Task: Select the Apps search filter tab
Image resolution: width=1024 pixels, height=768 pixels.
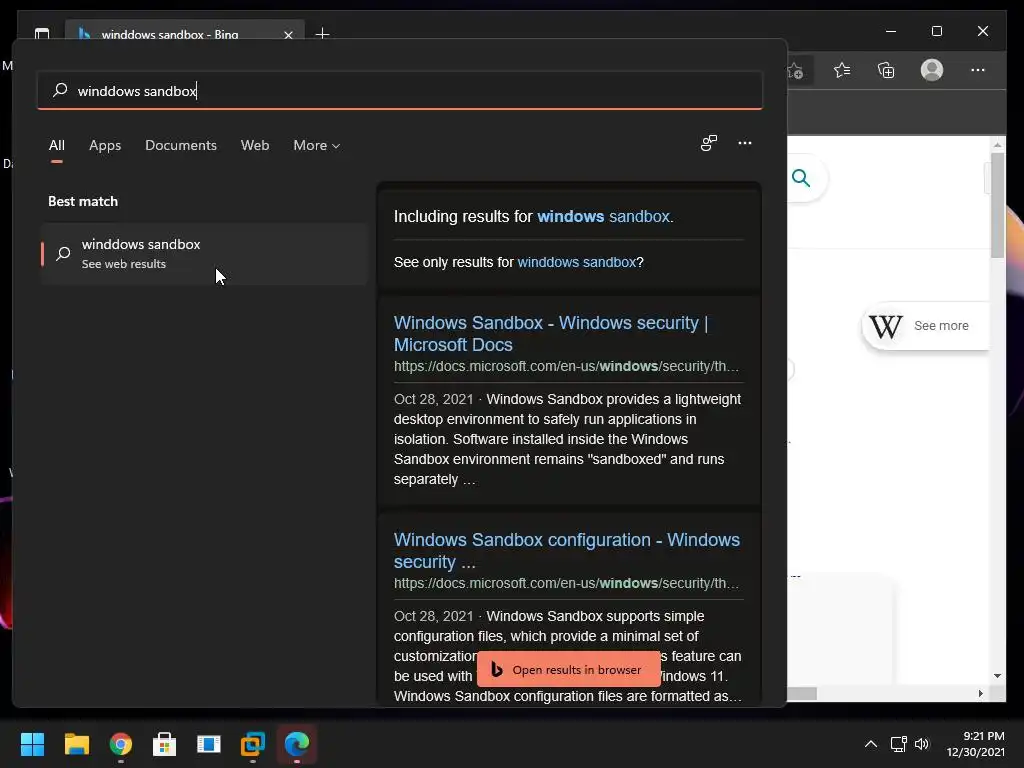Action: pyautogui.click(x=105, y=145)
